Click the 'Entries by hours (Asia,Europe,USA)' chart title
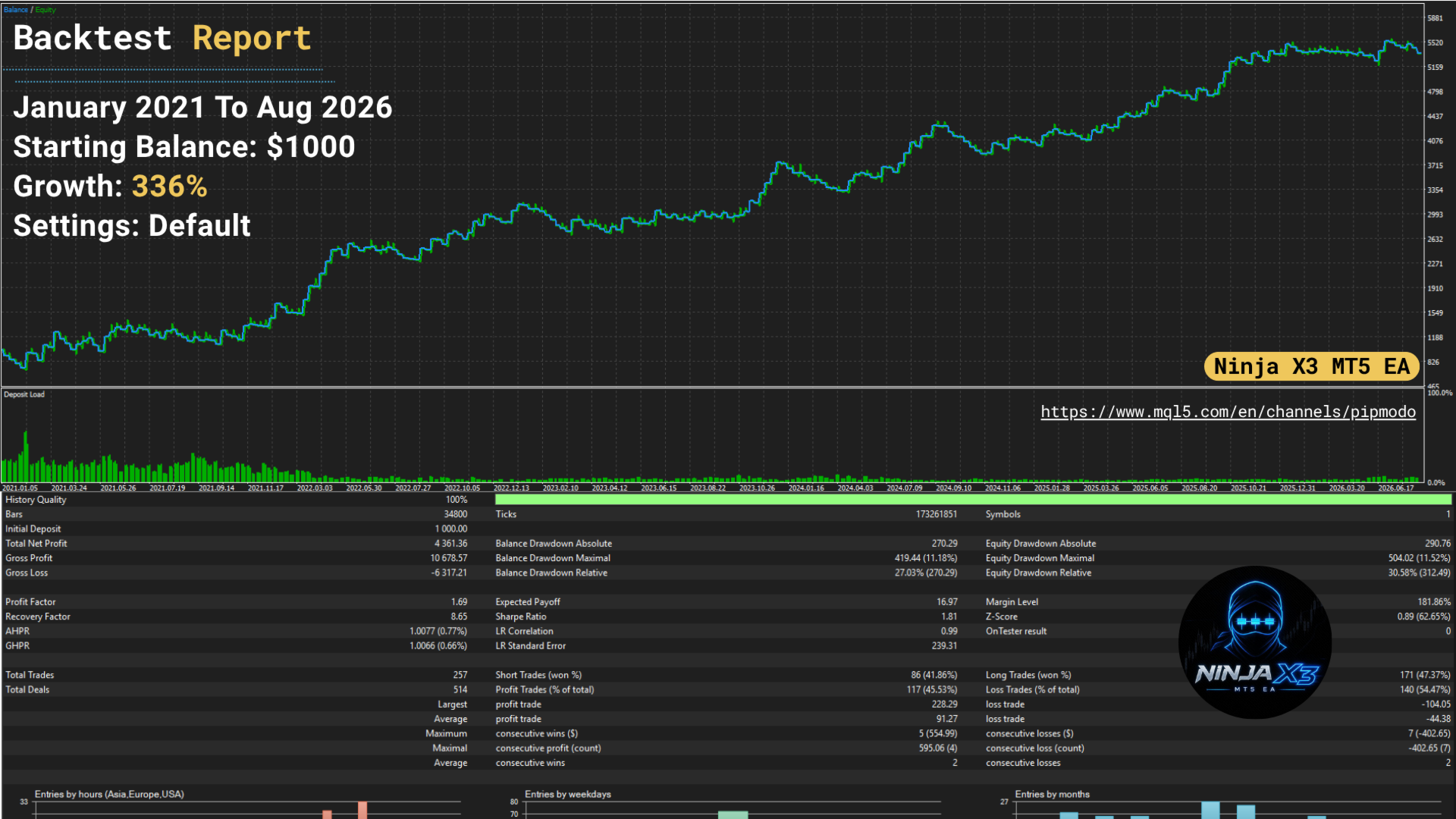1456x819 pixels. pyautogui.click(x=109, y=795)
